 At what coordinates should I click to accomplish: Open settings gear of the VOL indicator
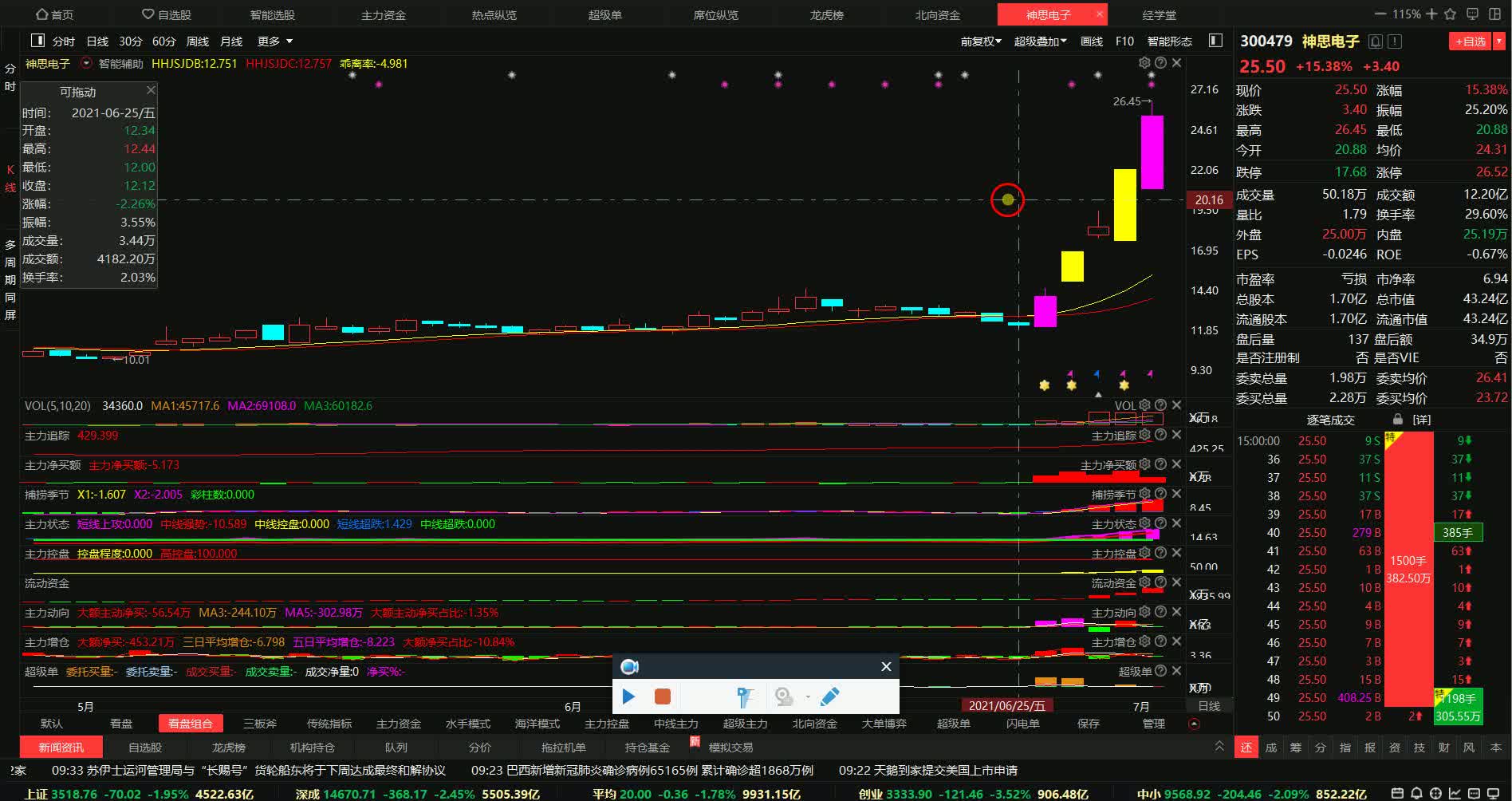tap(1144, 405)
